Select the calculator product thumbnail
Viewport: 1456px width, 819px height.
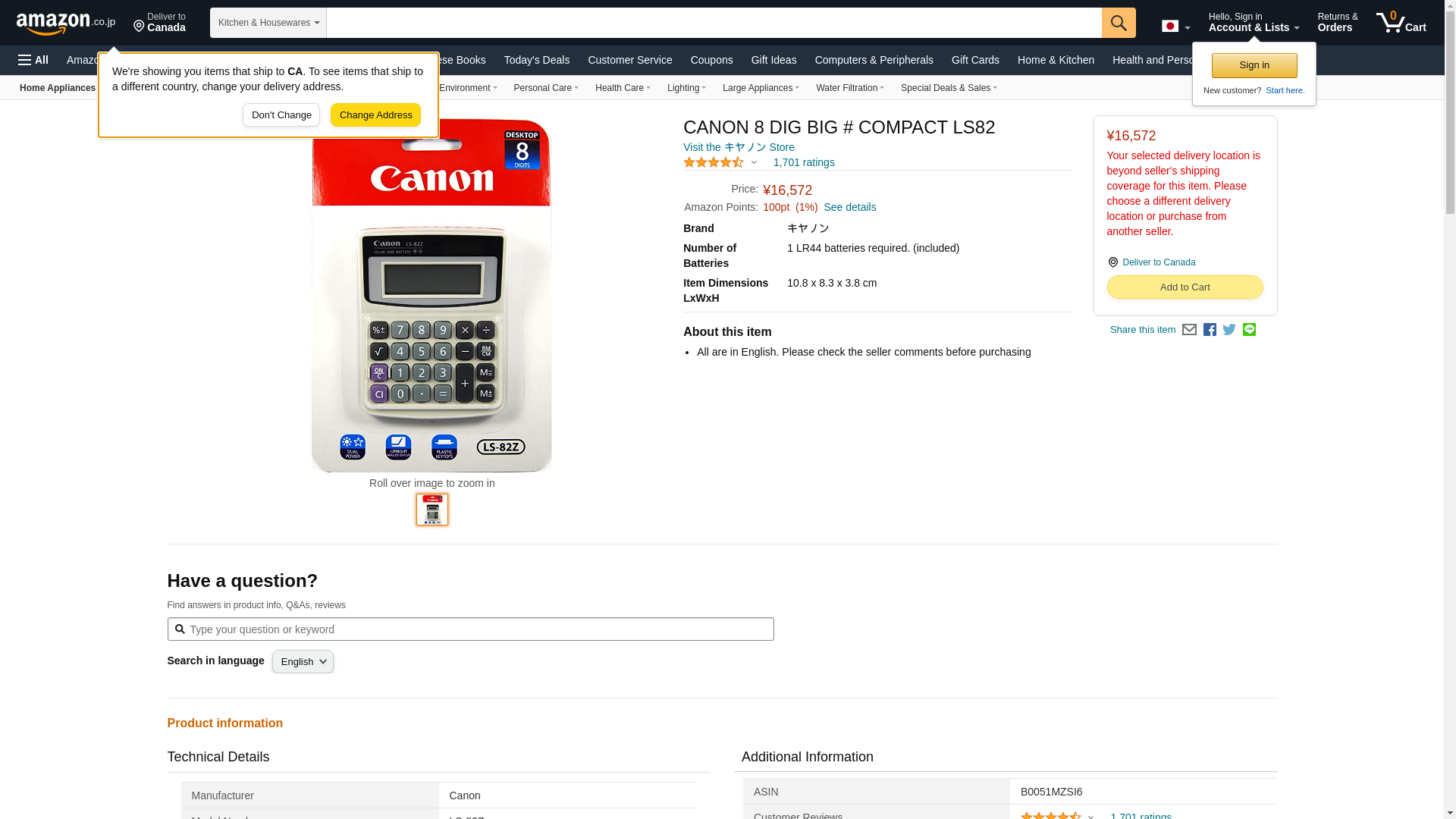(x=432, y=510)
